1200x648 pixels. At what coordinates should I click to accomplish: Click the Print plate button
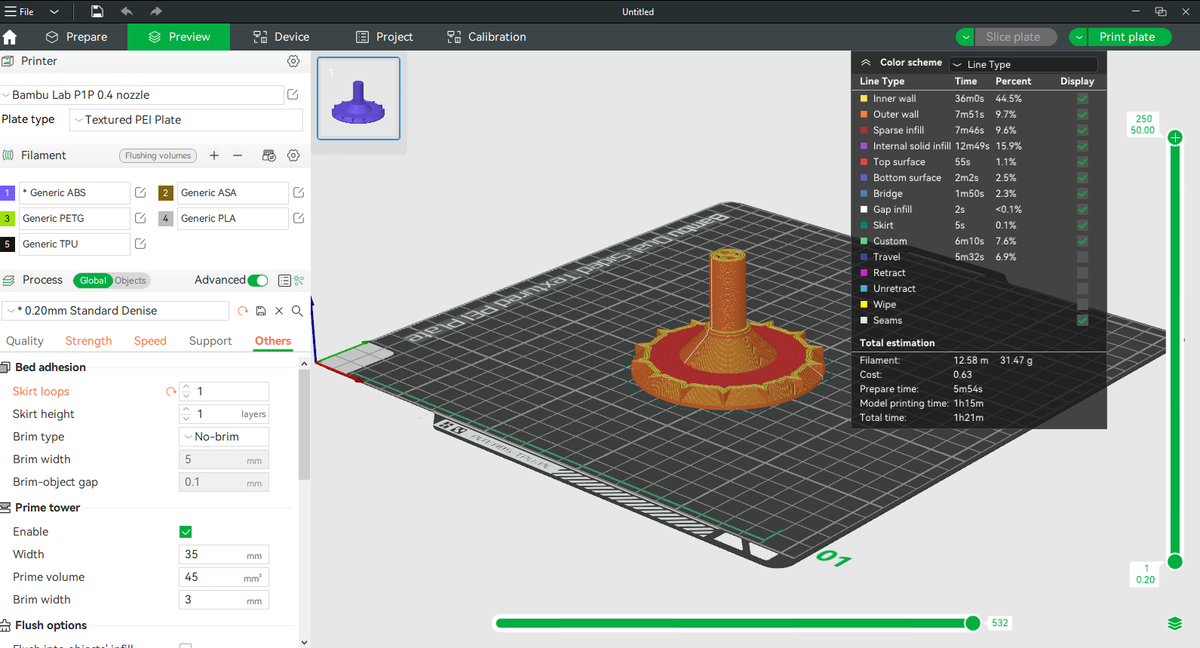[1126, 37]
